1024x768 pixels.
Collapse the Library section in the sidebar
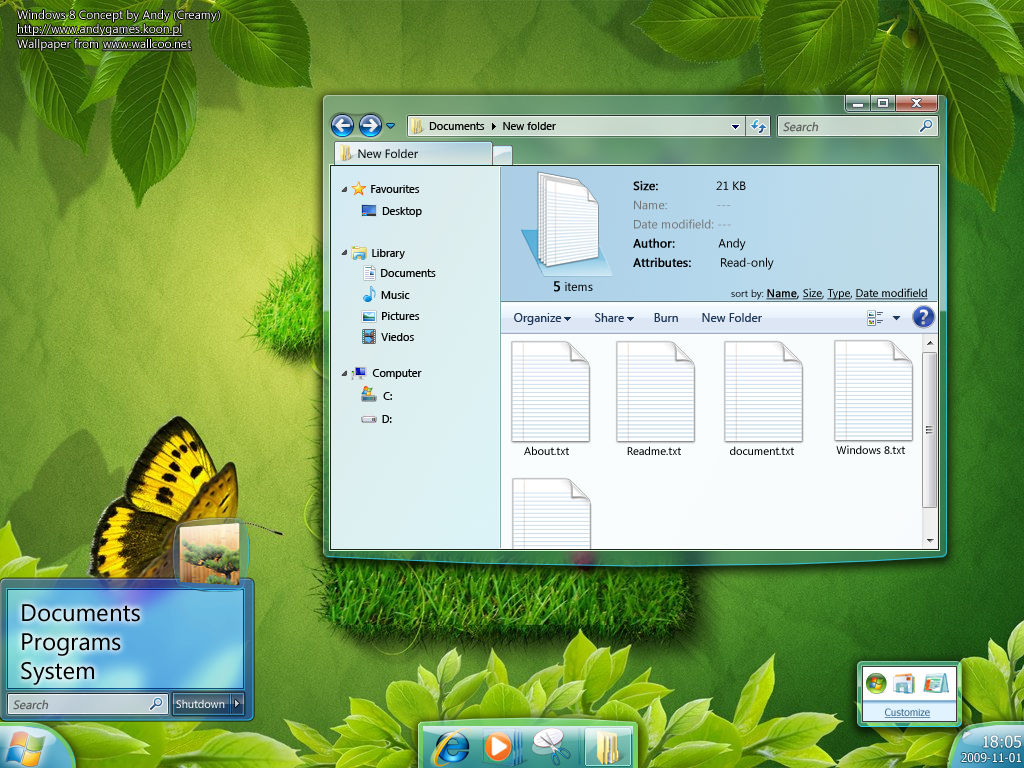tap(345, 252)
